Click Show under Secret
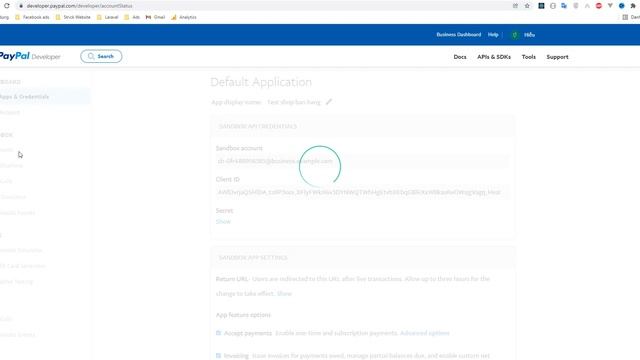 223,222
